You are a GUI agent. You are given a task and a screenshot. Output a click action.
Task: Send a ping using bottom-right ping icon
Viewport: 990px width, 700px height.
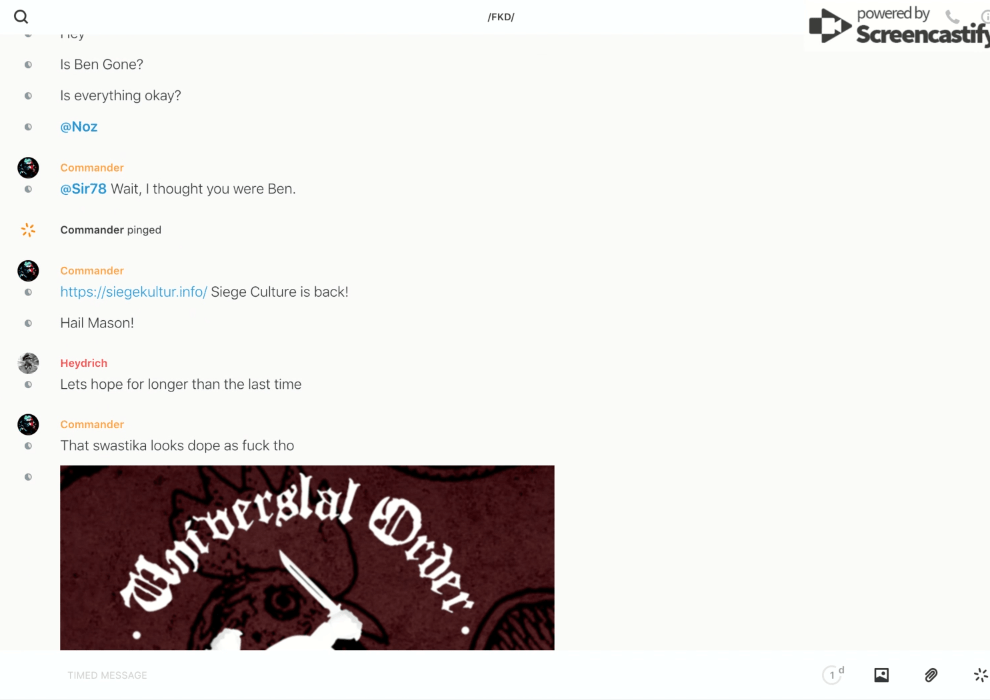pyautogui.click(x=980, y=675)
